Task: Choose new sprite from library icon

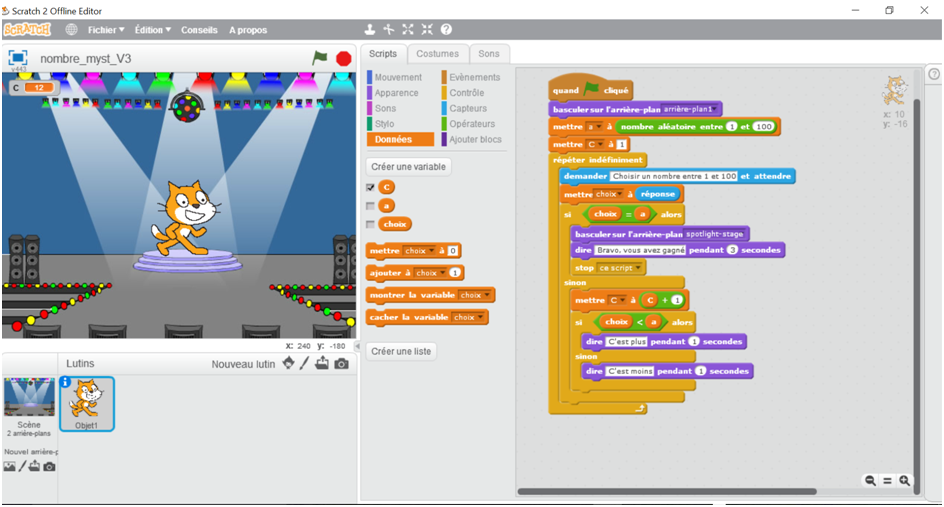Action: (289, 364)
